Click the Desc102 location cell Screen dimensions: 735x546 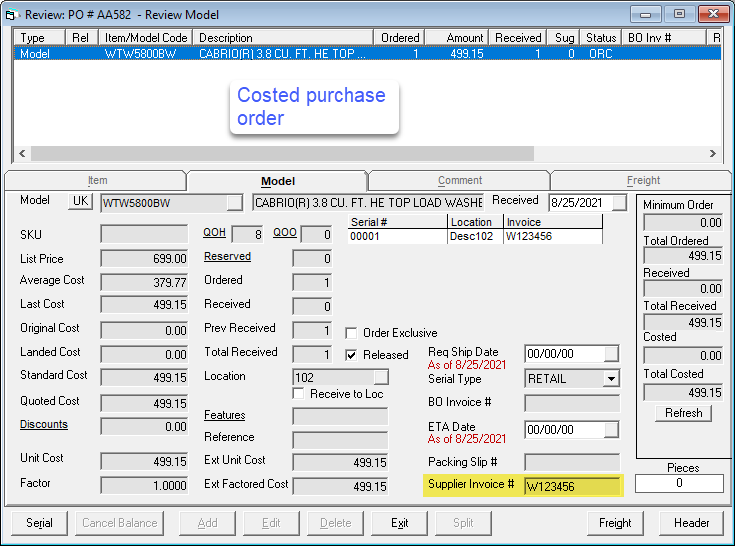tap(475, 236)
